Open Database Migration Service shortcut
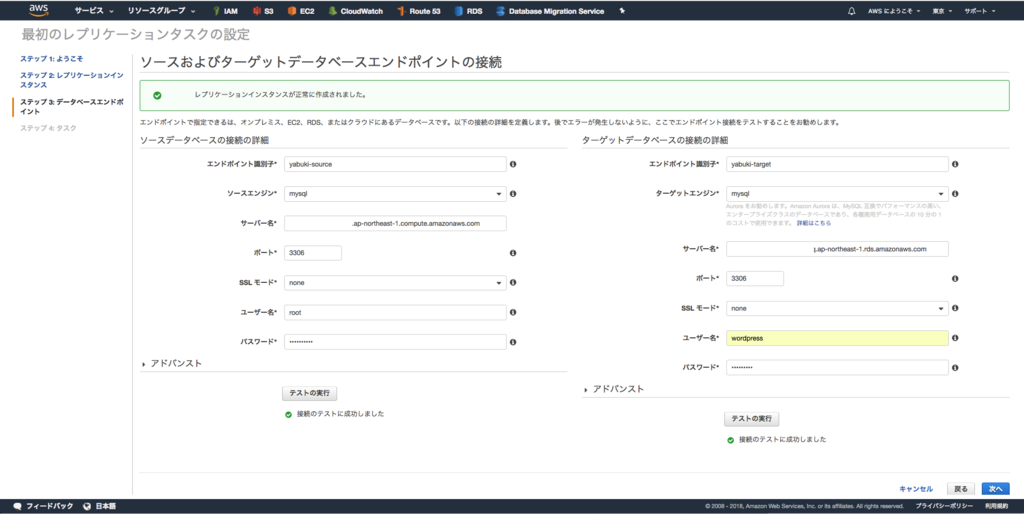Screen dimensions: 1024x514 (x=550, y=11)
